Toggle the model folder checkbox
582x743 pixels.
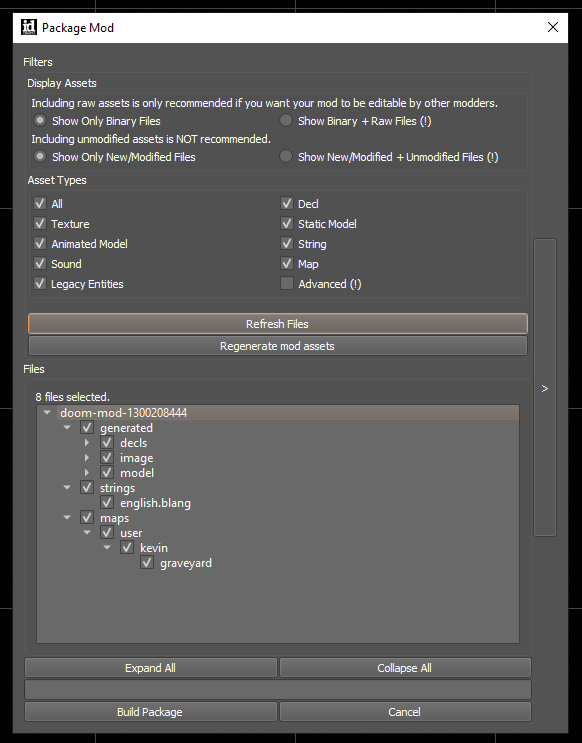[x=107, y=472]
